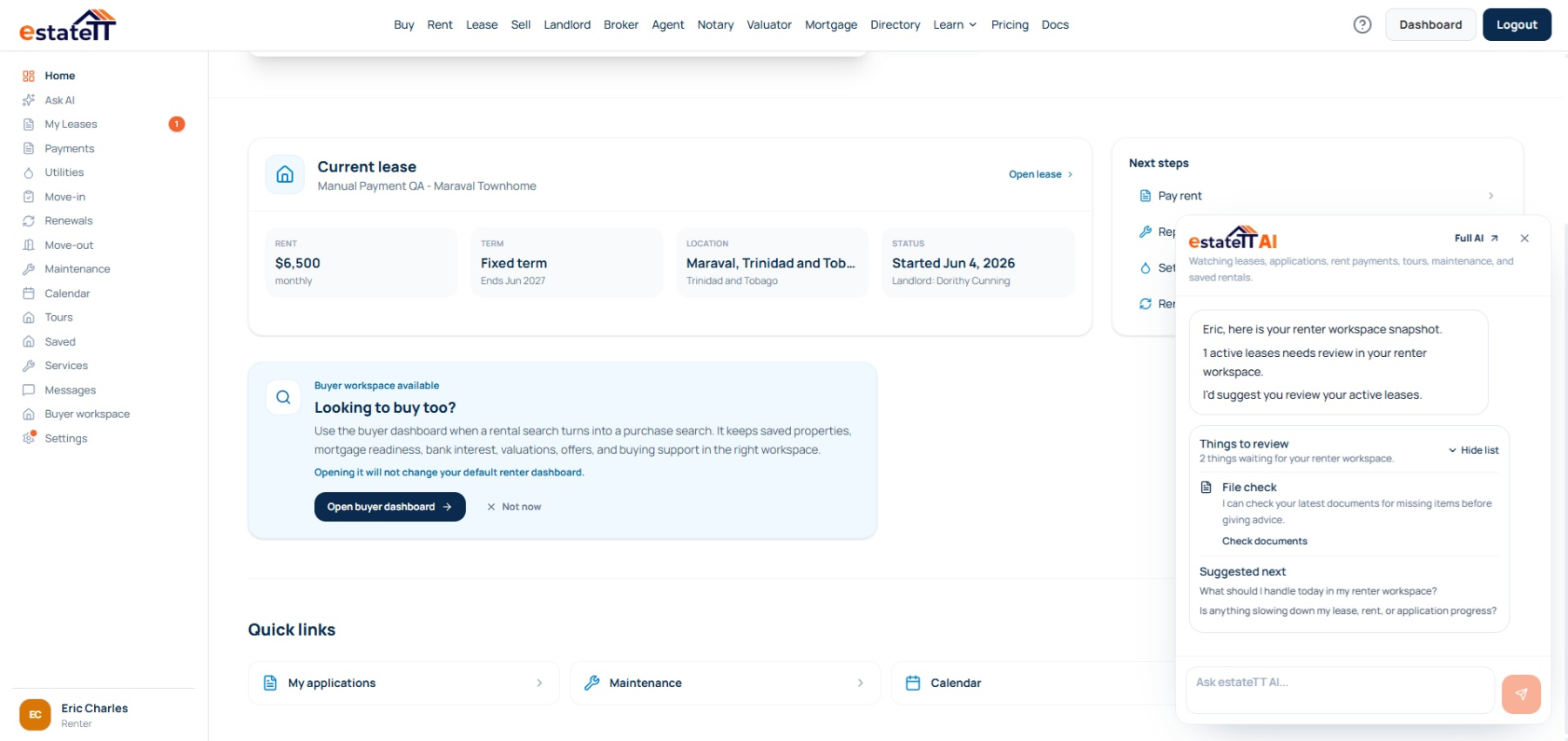Click the Tours house icon

(29, 318)
